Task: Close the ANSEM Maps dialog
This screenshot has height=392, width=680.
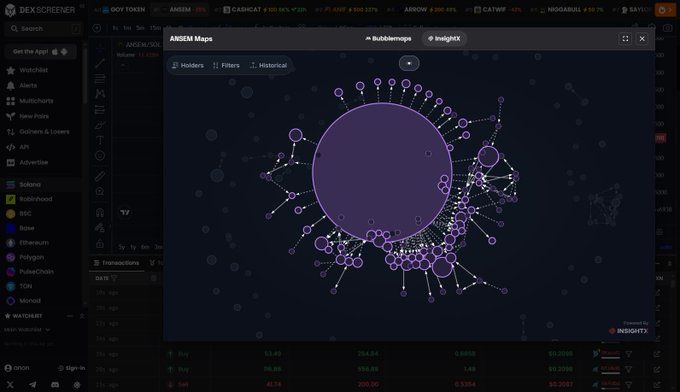Action: [x=642, y=39]
